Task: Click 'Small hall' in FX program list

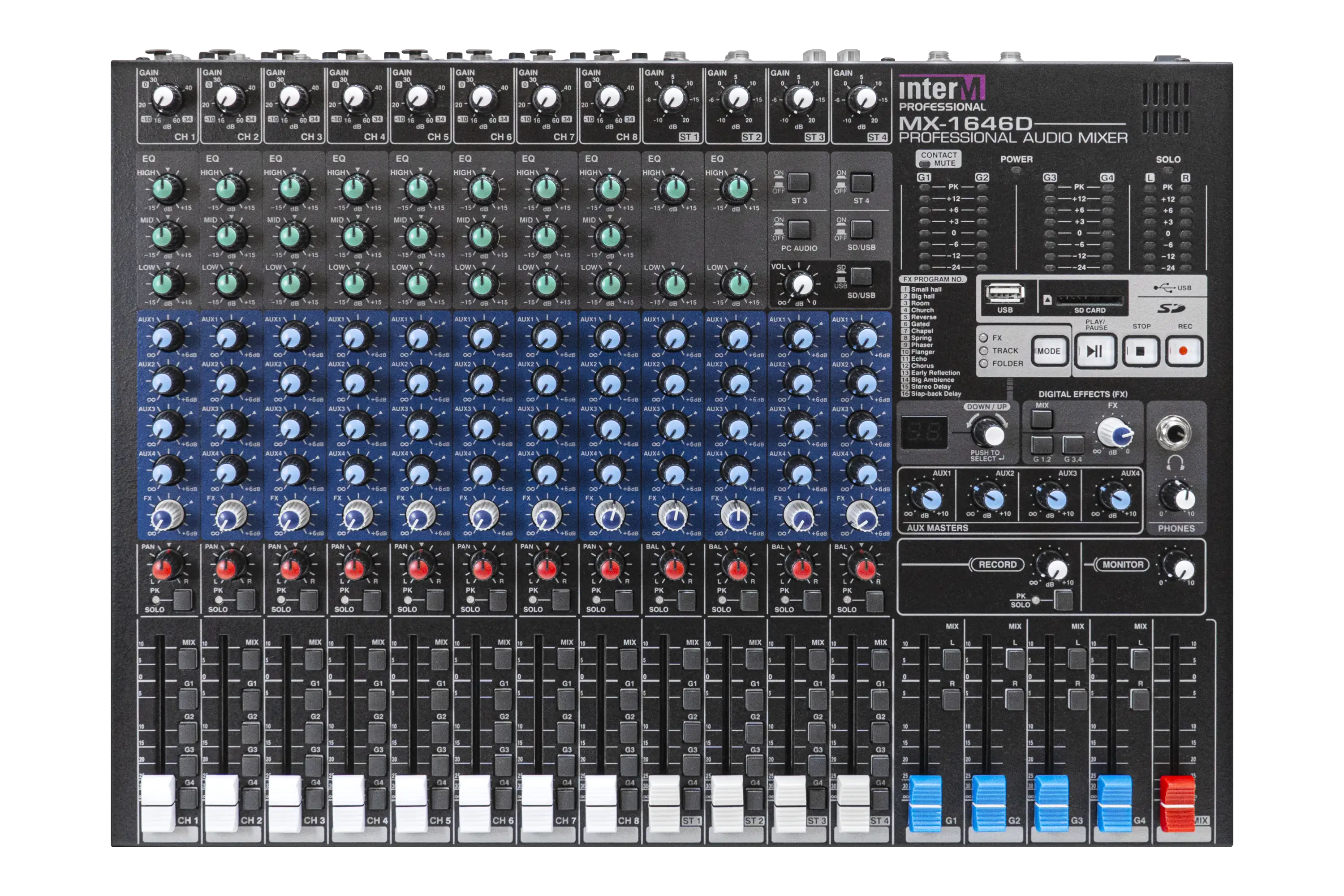Action: (926, 290)
